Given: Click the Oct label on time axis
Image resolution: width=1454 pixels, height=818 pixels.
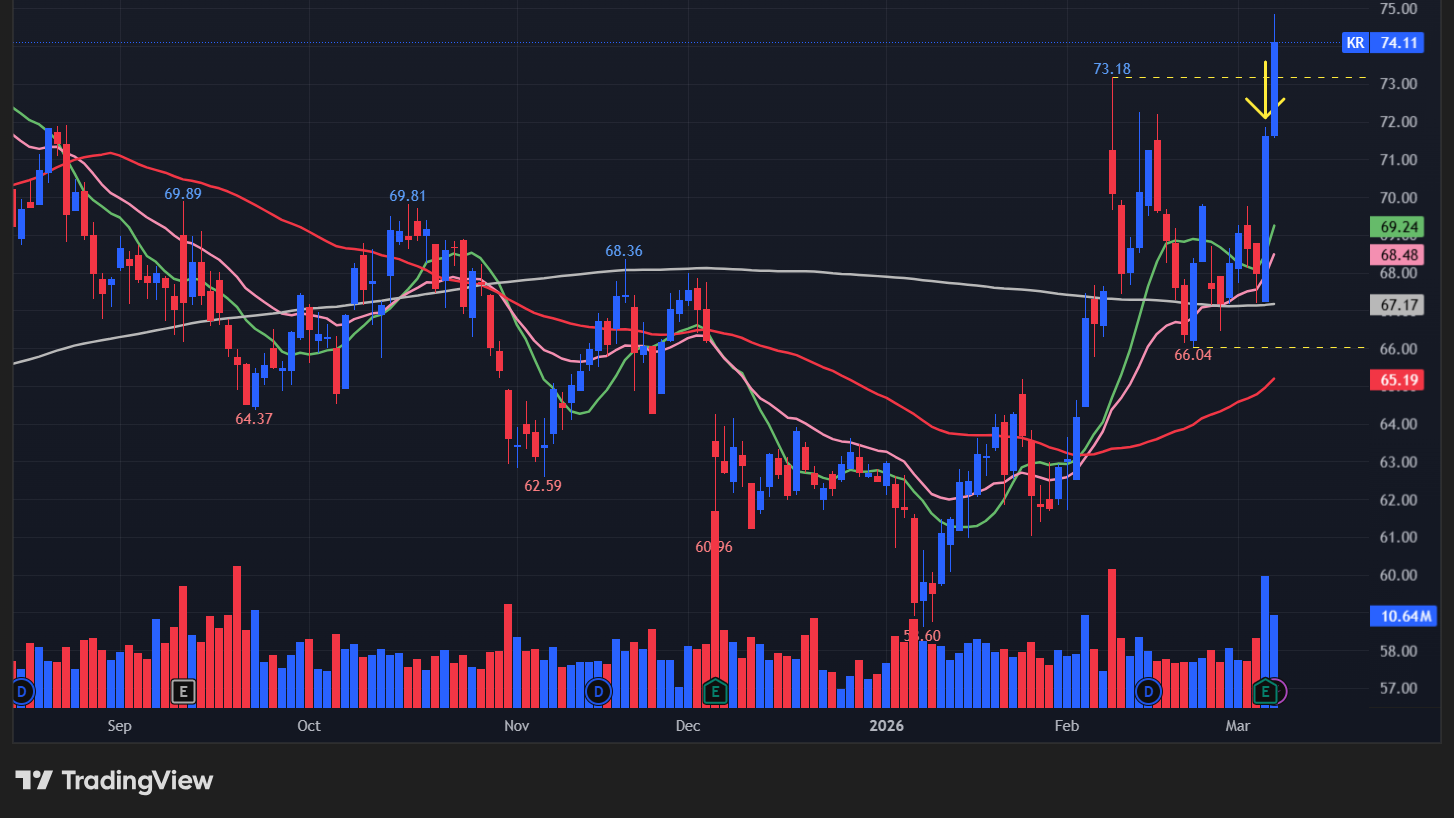Looking at the screenshot, I should tap(309, 726).
